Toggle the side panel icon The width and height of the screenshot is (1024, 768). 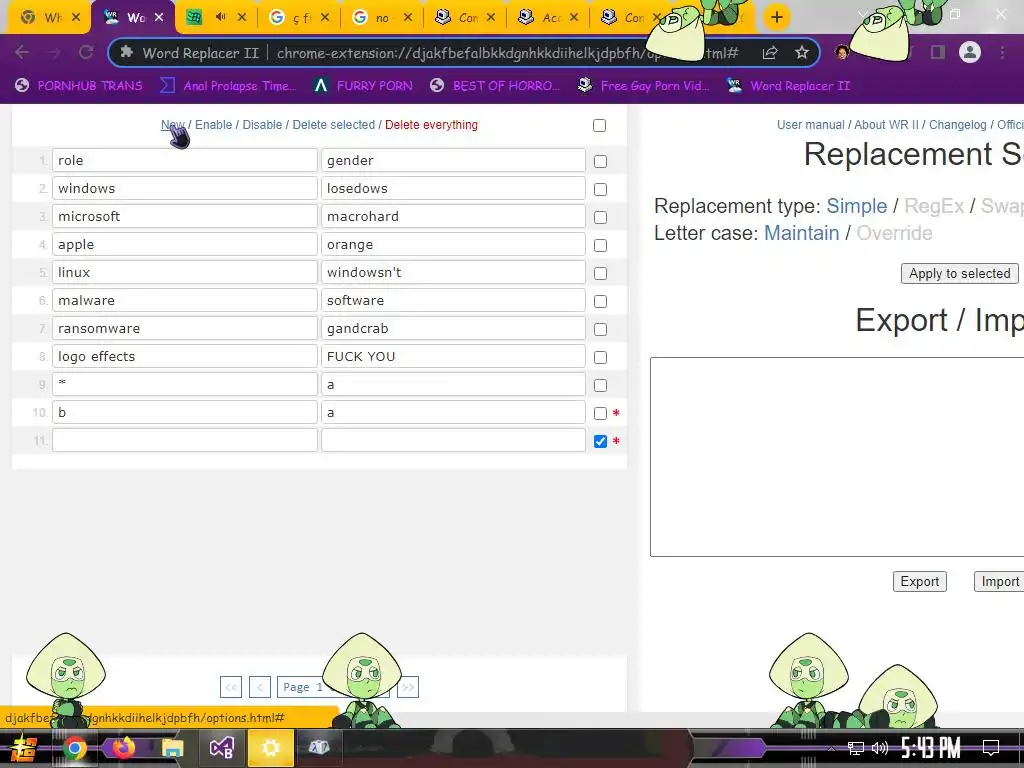(x=938, y=52)
